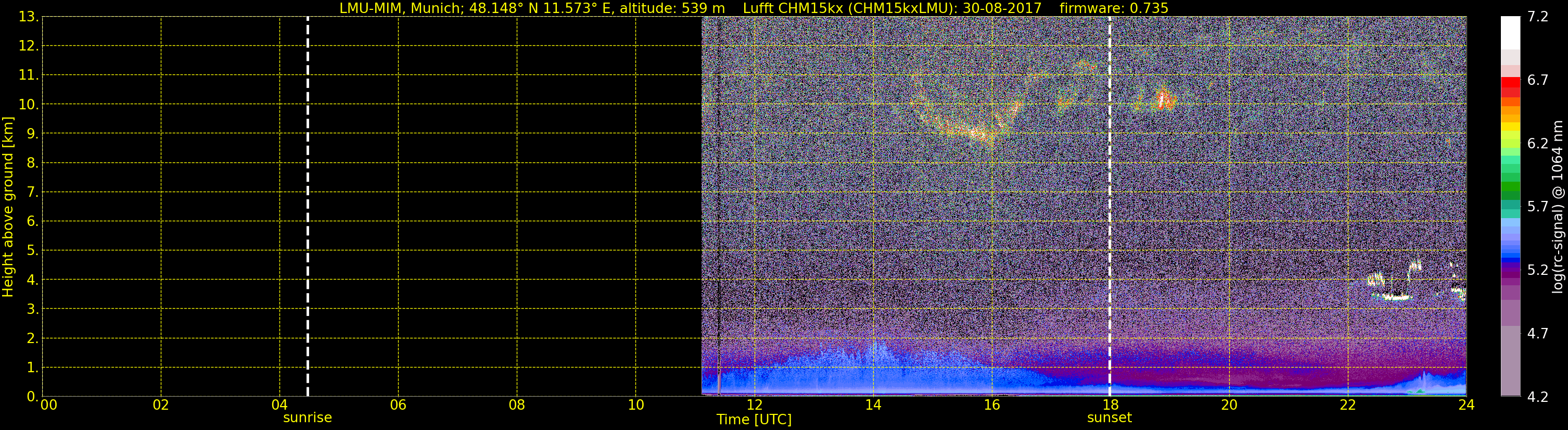
Task: Click the height axis tick label 12
Action: [28, 46]
